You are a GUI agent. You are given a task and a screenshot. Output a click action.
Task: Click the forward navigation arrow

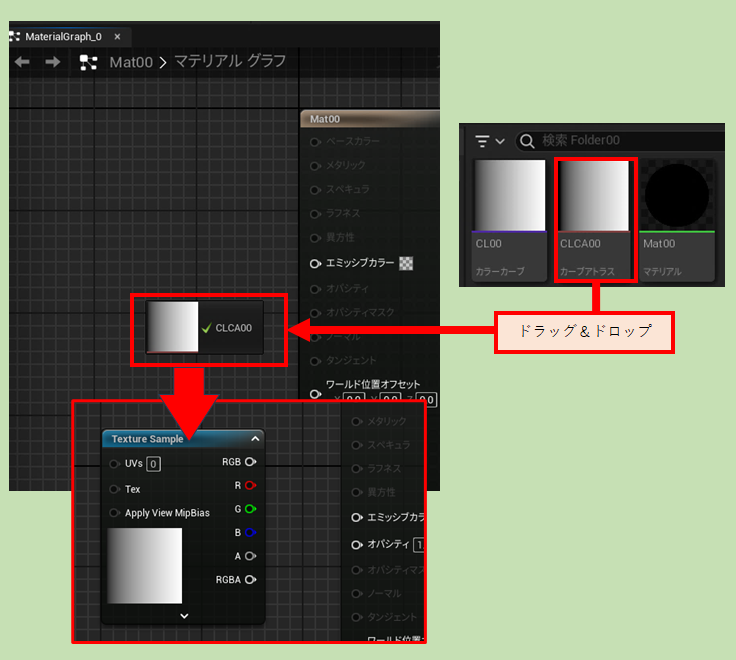52,62
